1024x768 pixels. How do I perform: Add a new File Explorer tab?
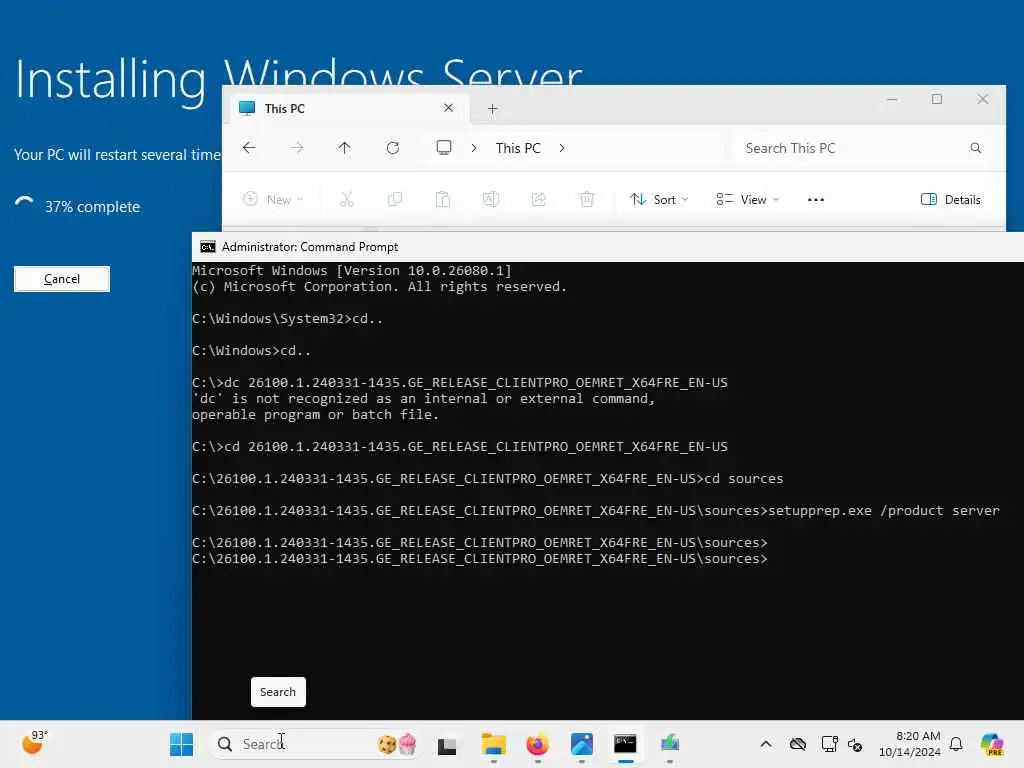click(493, 109)
